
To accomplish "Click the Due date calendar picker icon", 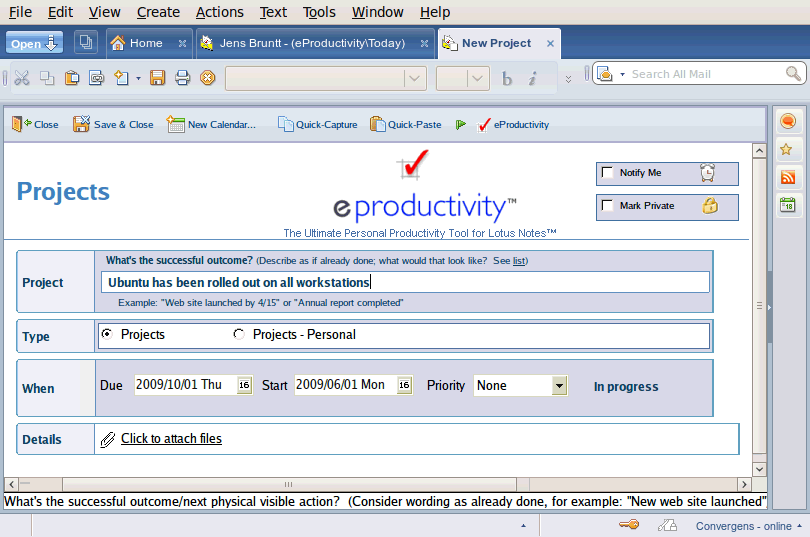I will 244,385.
